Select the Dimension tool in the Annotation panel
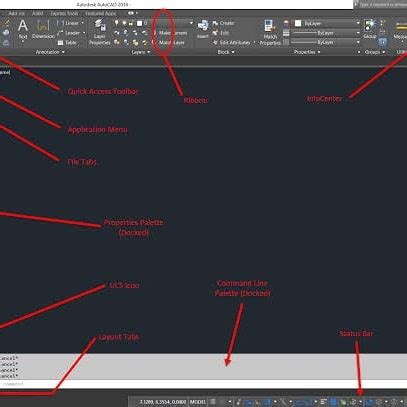Viewport: 407px width, 407px height. (43, 30)
